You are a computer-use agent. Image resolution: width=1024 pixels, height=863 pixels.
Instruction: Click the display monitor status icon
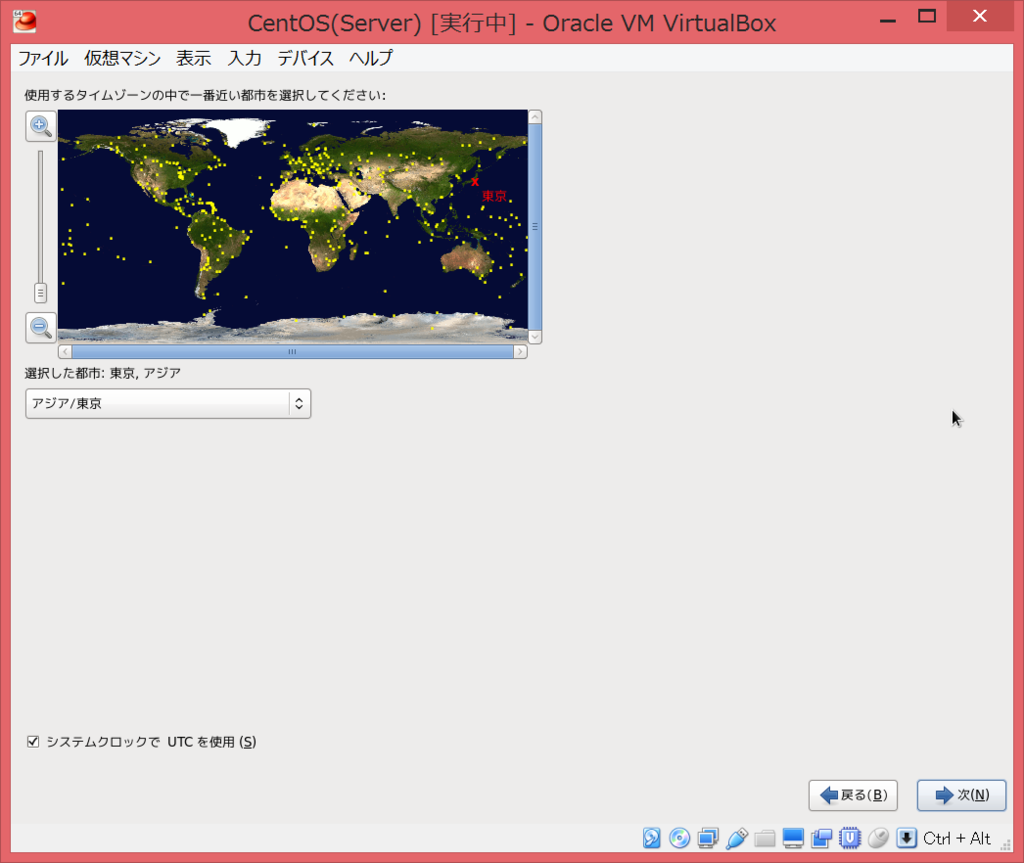click(793, 838)
